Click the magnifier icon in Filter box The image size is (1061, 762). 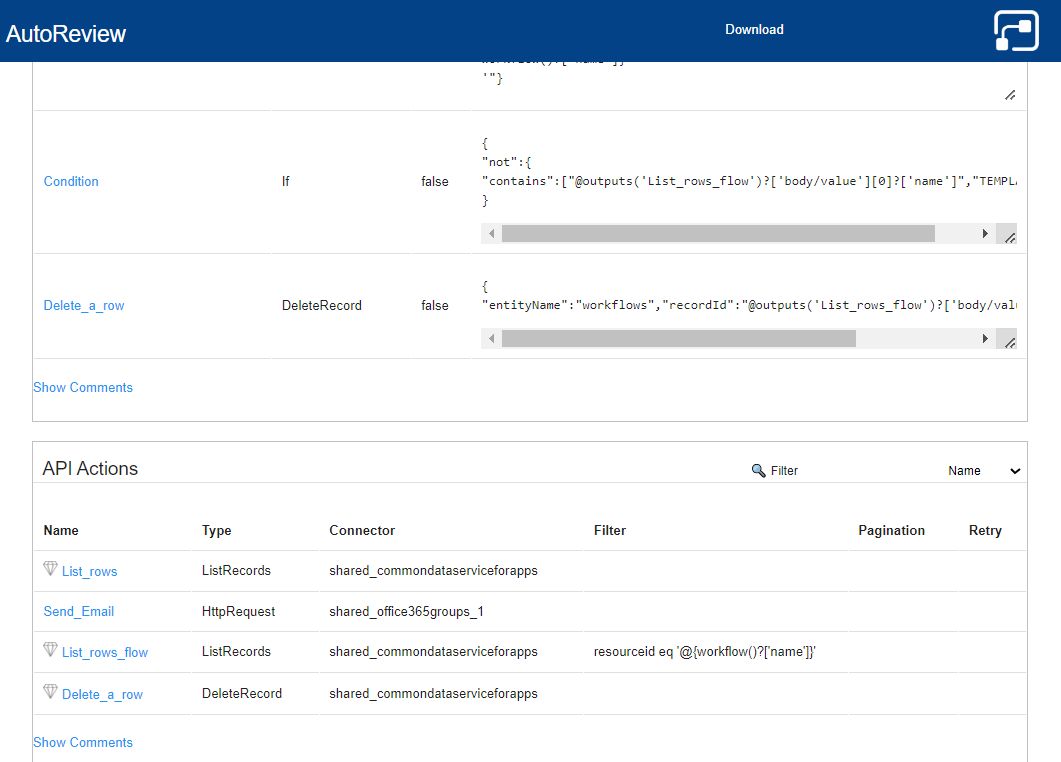click(758, 470)
